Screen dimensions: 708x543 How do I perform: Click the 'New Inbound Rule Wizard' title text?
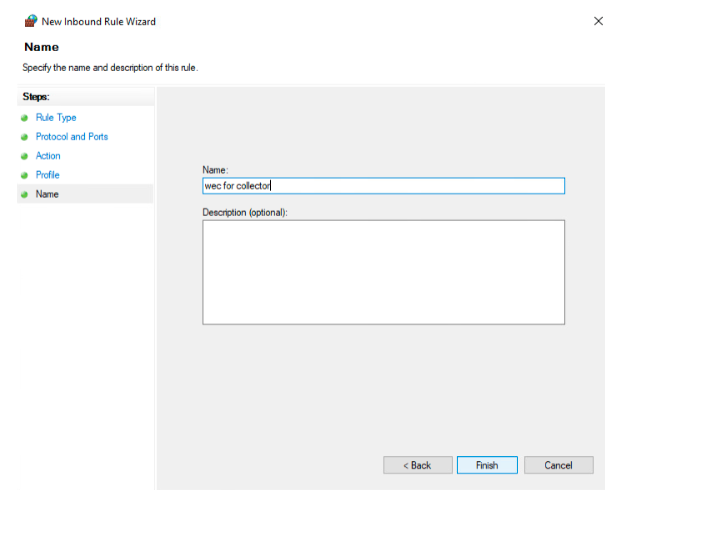98,22
